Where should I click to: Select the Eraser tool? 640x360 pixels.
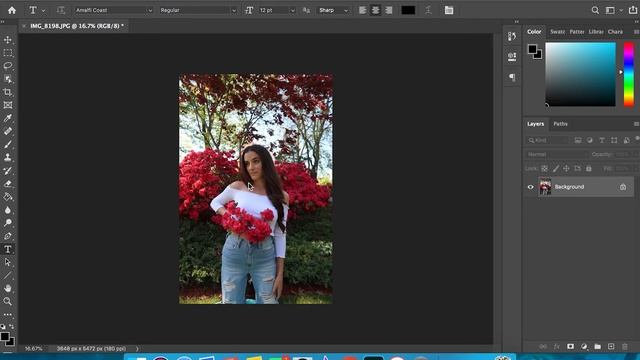pos(8,184)
